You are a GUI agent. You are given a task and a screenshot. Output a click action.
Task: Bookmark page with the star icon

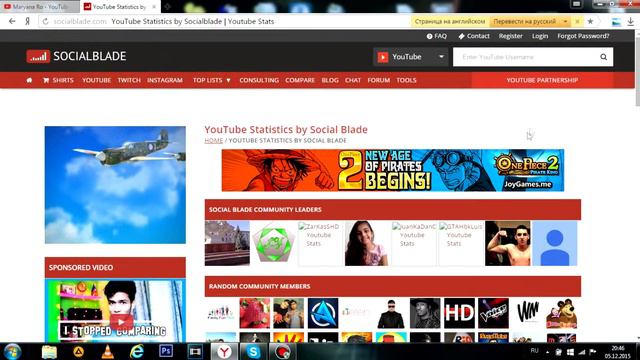[590, 21]
